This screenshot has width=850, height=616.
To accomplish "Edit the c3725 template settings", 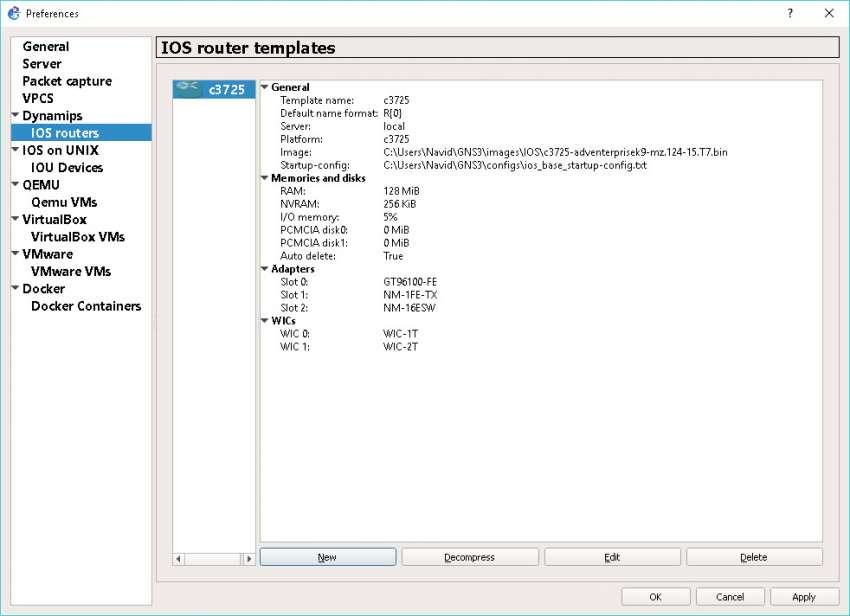I will [x=612, y=556].
